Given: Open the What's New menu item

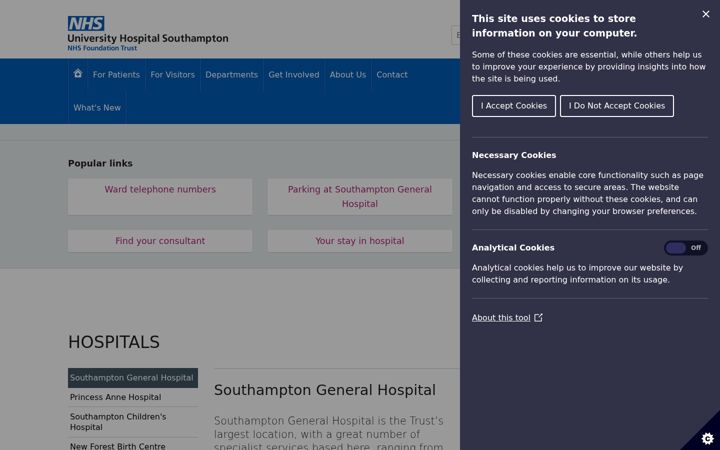Looking at the screenshot, I should [97, 108].
